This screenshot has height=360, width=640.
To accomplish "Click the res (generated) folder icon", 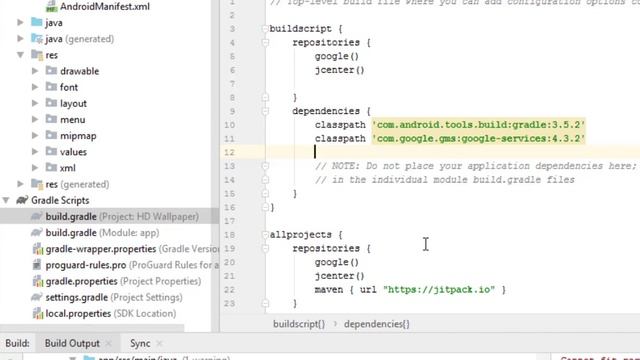I will 37,184.
